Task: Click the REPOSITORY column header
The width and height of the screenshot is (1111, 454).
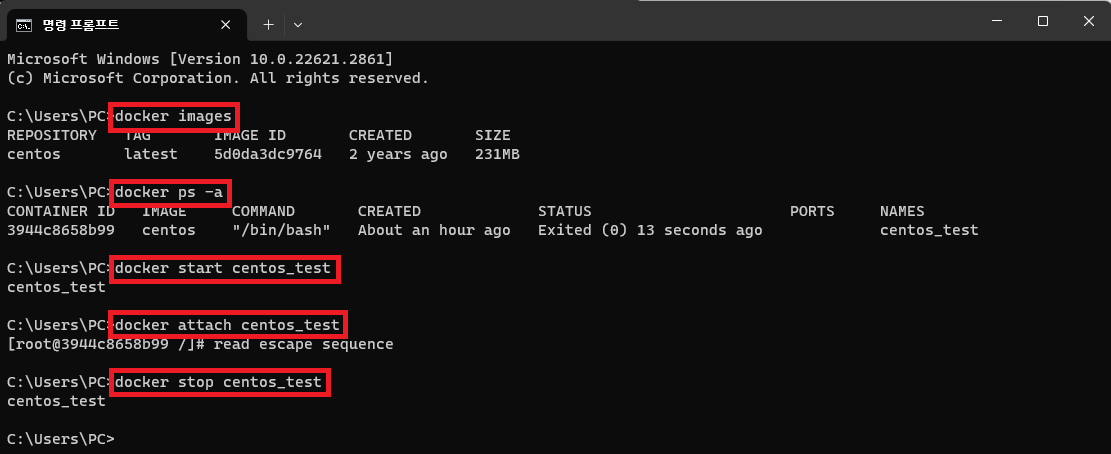Action: click(x=51, y=135)
